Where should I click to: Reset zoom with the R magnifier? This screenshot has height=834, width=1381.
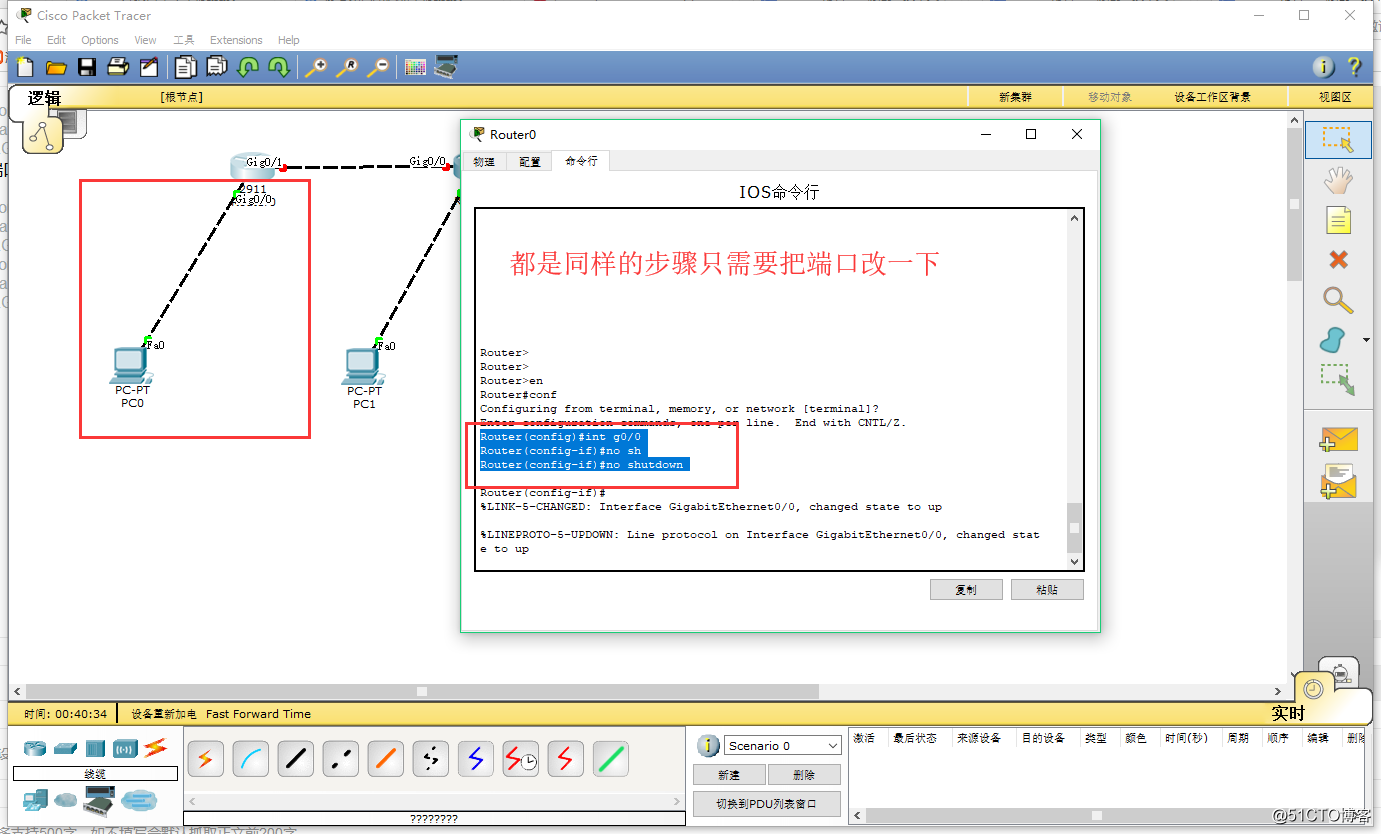347,67
